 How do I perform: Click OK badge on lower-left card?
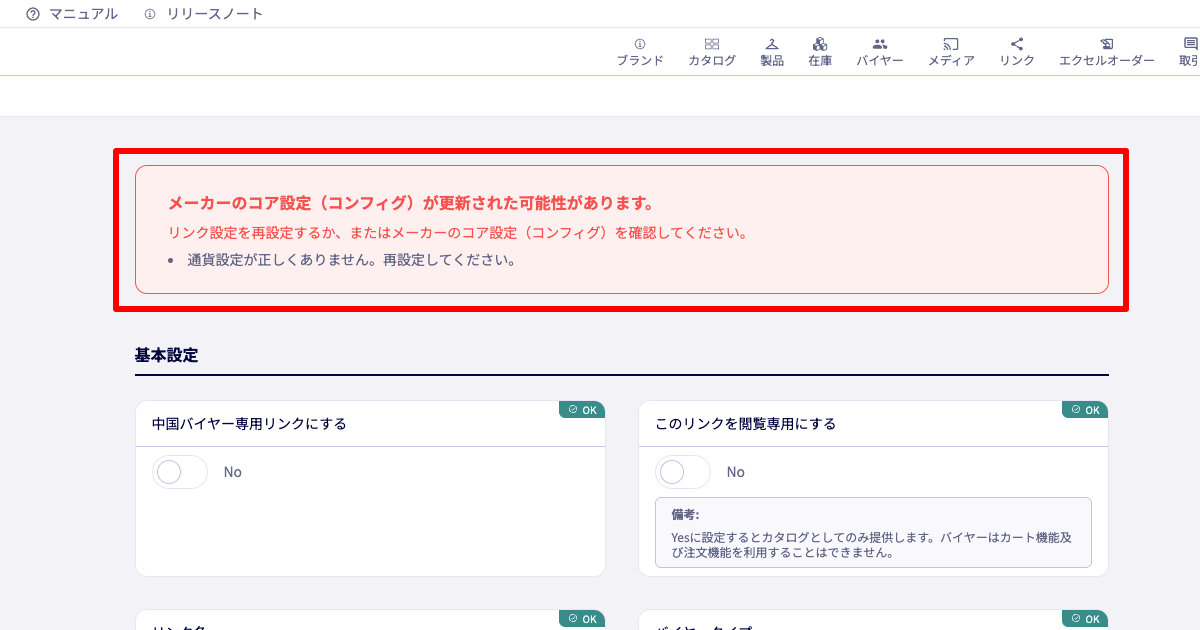pyautogui.click(x=582, y=619)
